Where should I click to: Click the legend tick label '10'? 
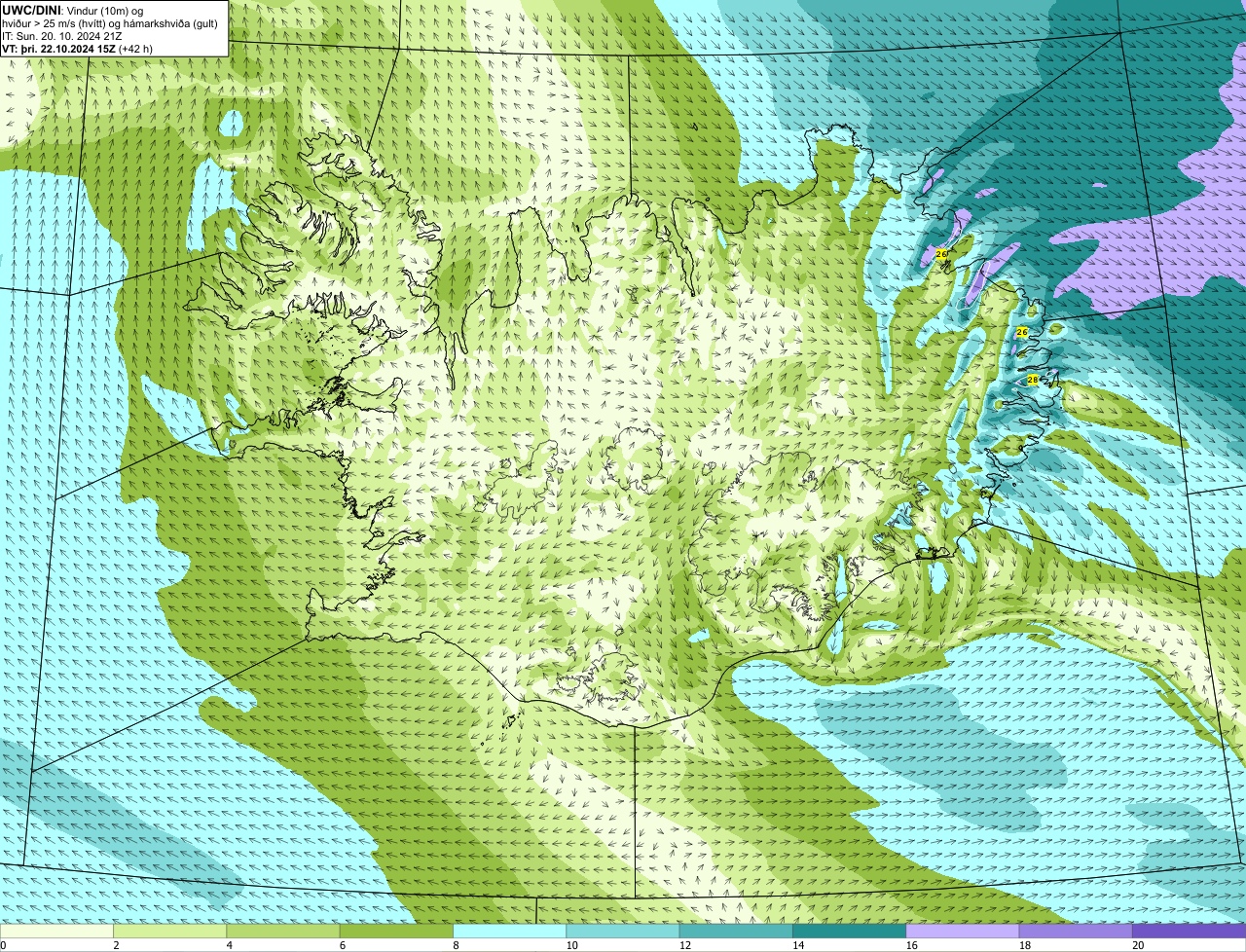tap(571, 945)
